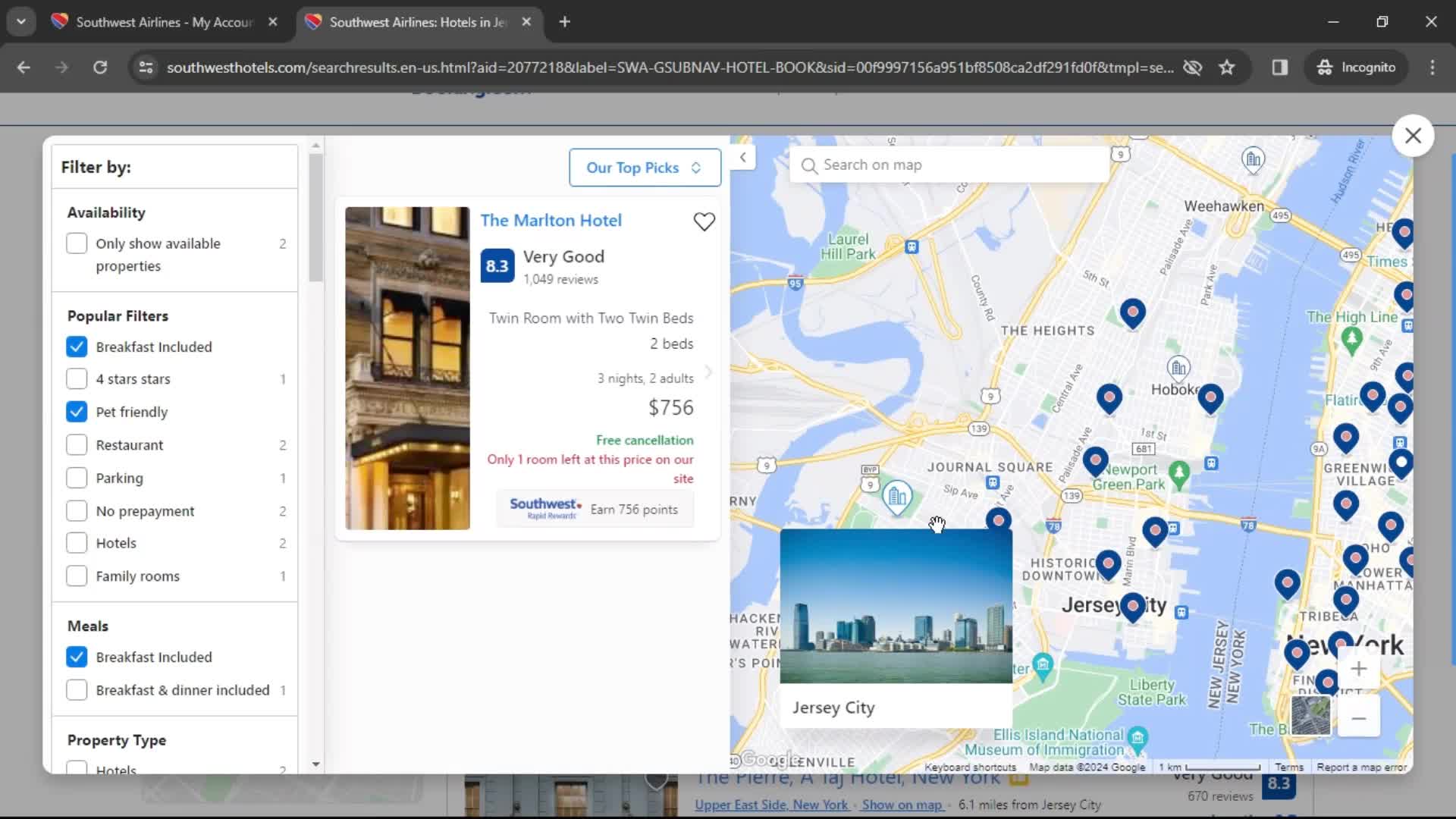Collapse the hotel list panel arrow
The image size is (1456, 819).
743,157
